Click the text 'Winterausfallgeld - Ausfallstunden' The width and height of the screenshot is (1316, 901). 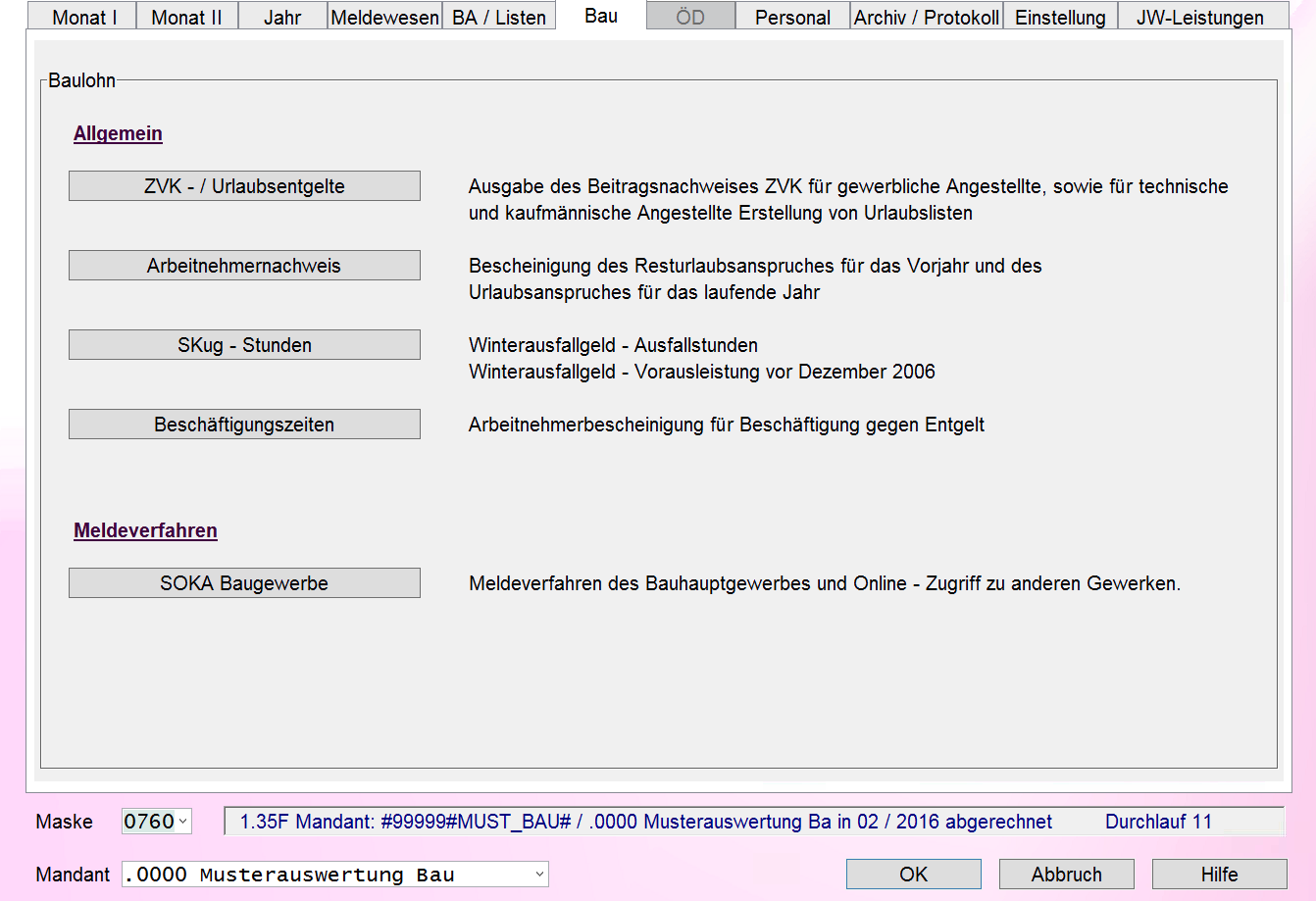coord(613,345)
